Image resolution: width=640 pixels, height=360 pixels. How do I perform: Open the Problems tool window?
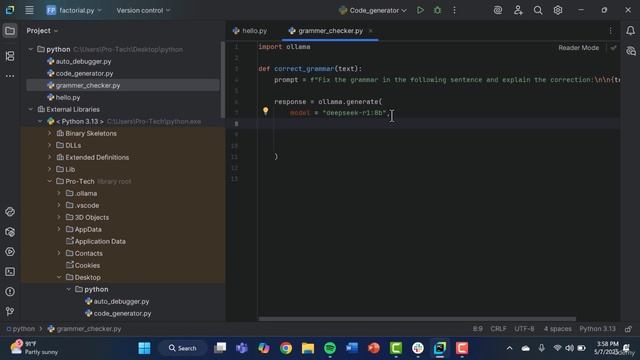(10, 292)
